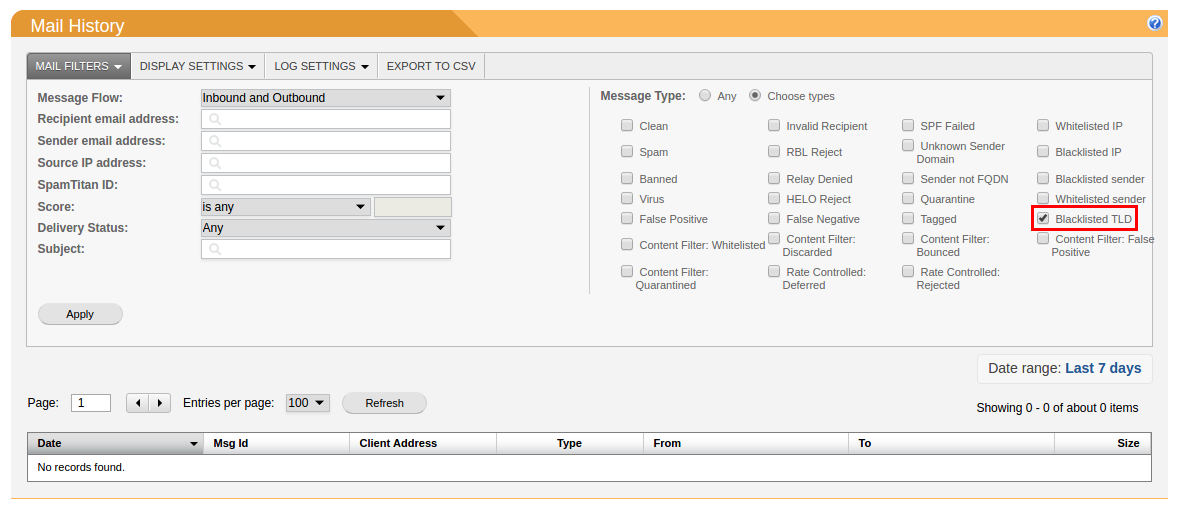
Task: Click the Recipient email address field
Action: coord(325,119)
